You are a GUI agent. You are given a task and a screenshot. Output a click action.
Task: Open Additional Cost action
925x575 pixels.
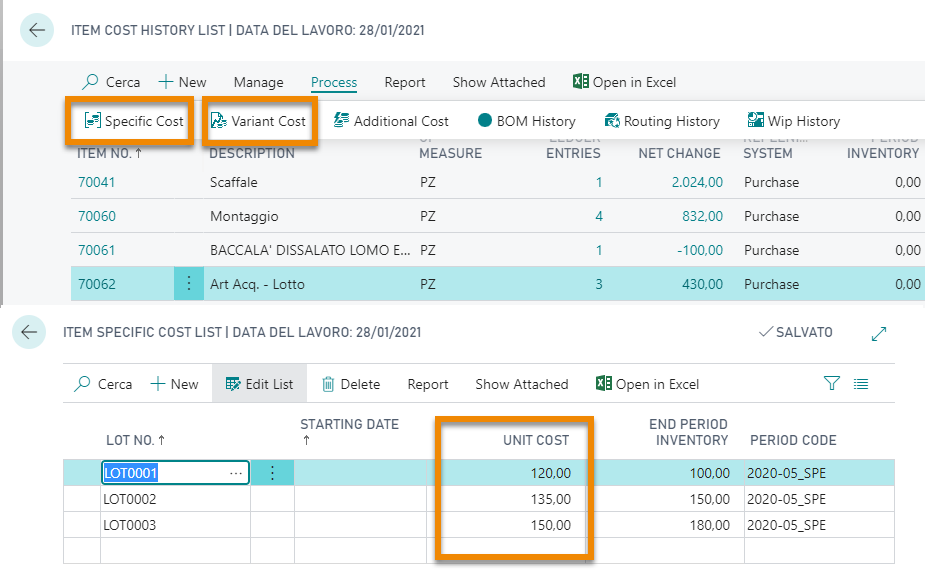[391, 121]
